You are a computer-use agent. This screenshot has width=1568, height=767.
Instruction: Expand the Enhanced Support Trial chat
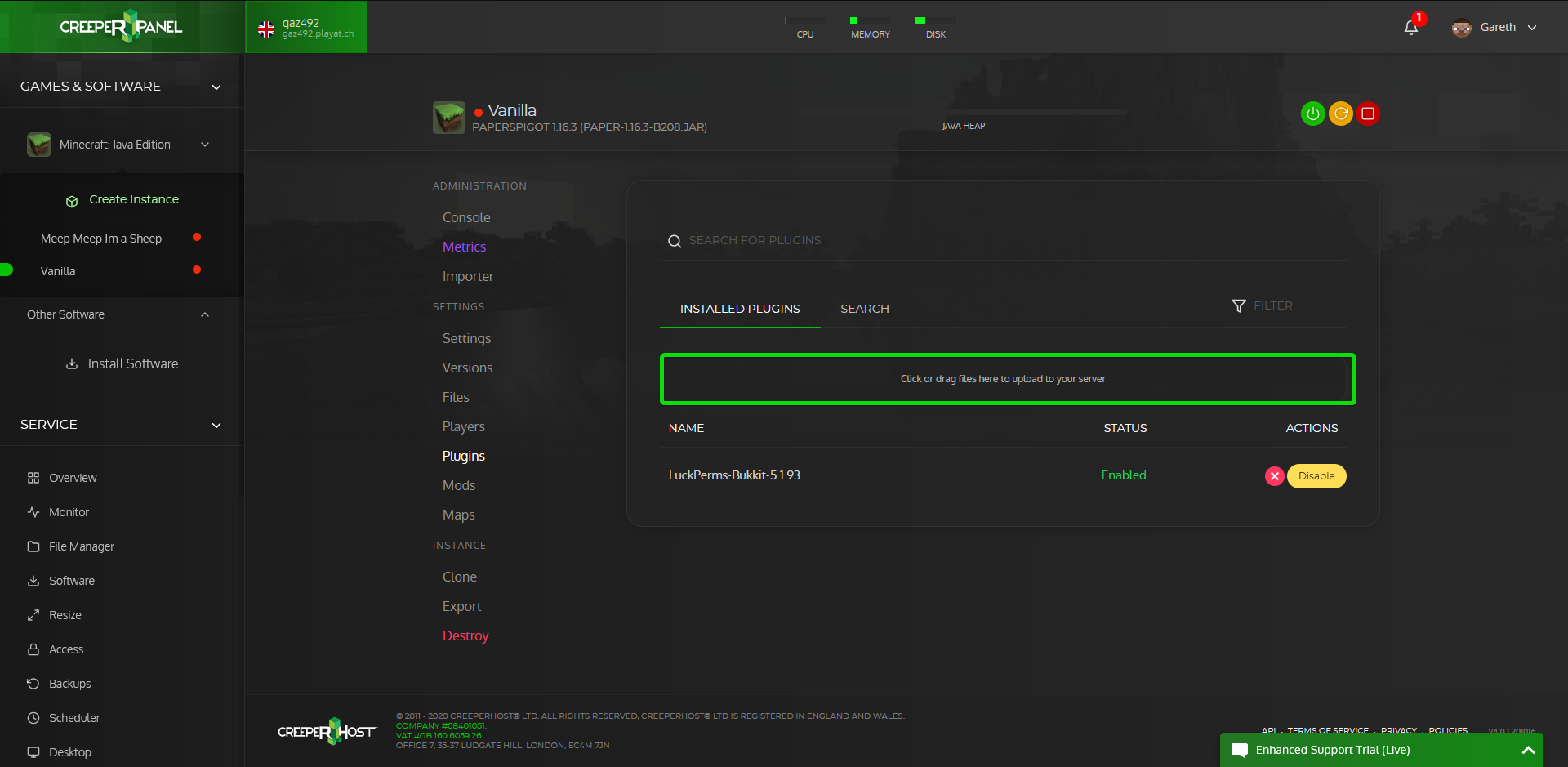click(1528, 751)
